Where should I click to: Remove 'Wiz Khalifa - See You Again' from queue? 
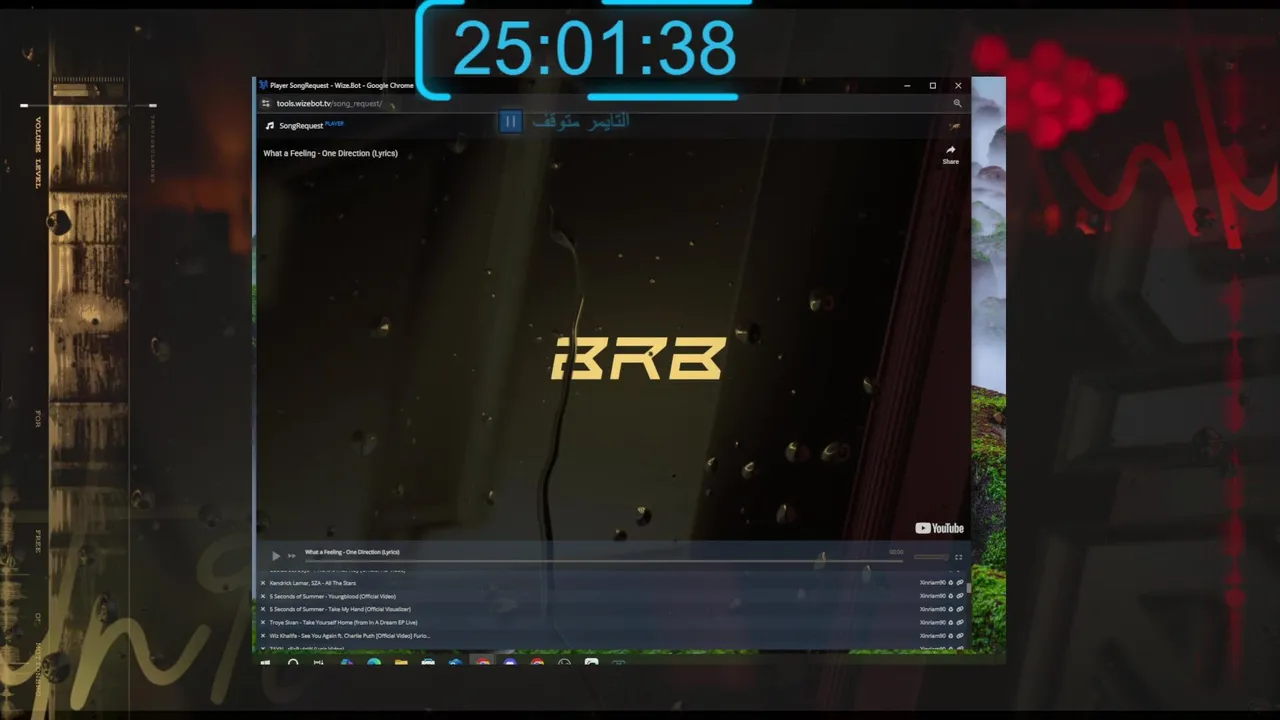(x=263, y=635)
